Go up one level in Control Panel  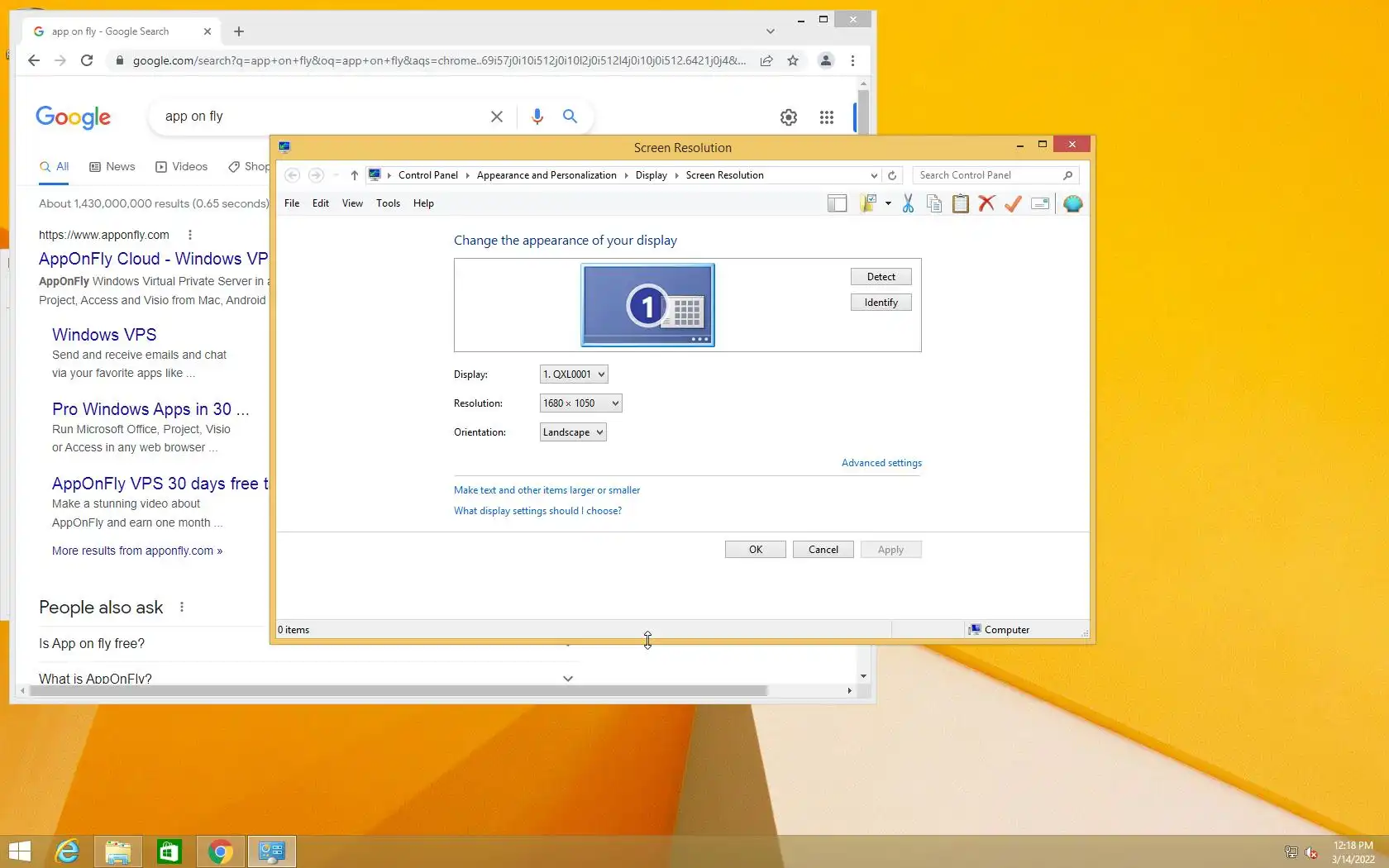pyautogui.click(x=354, y=175)
